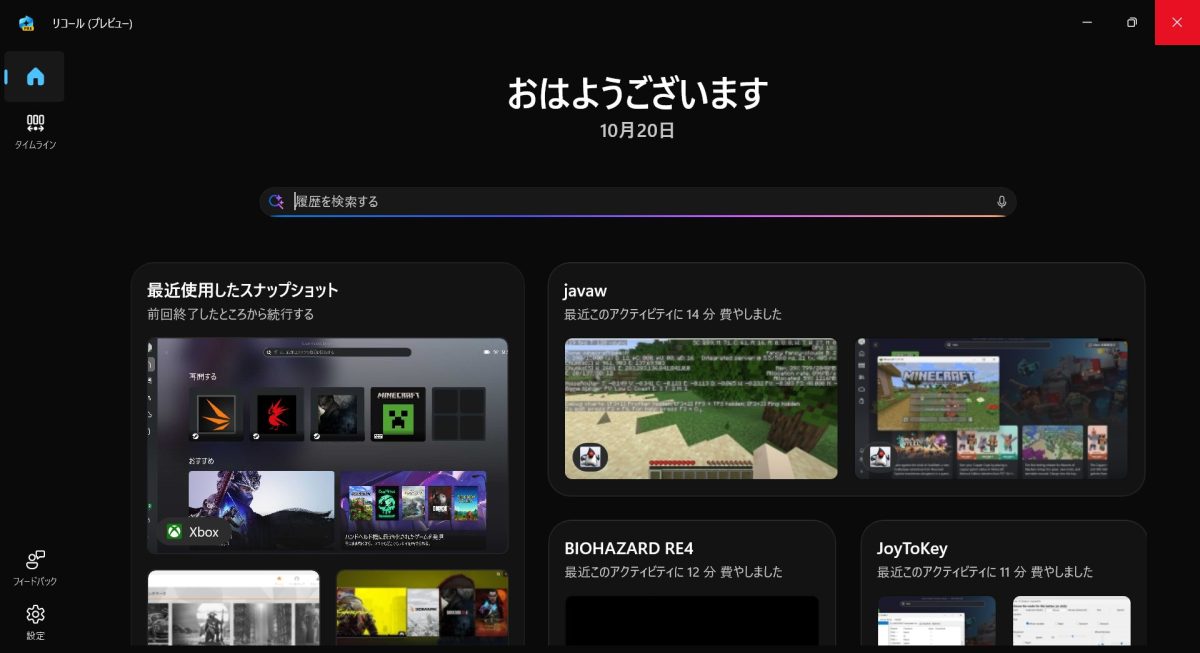Image resolution: width=1200 pixels, height=653 pixels.
Task: Click the Recall search sparkle icon
Action: click(x=277, y=202)
